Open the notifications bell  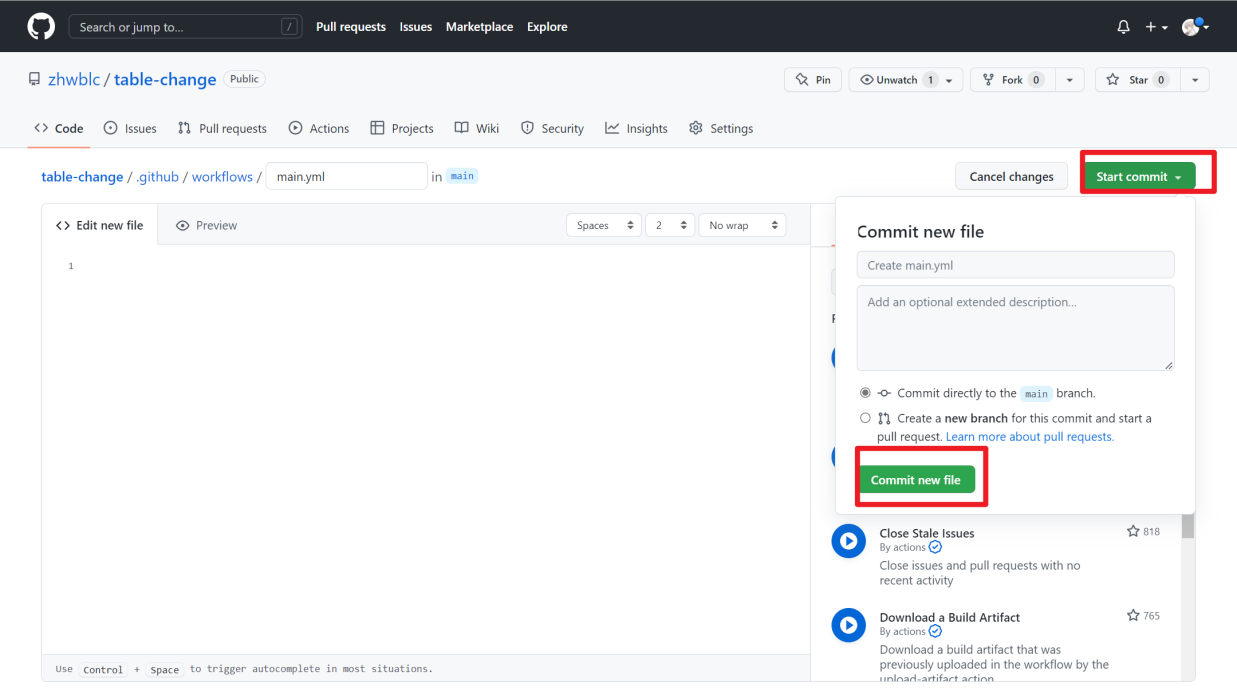point(1123,27)
